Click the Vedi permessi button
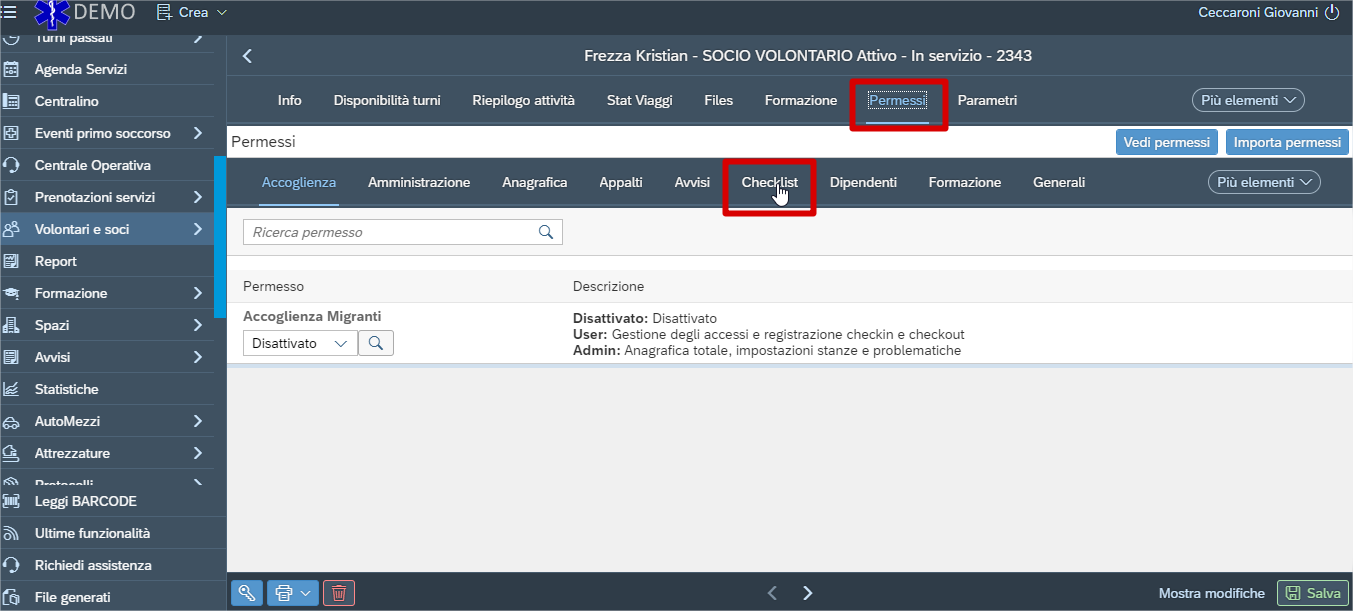The image size is (1353, 611). [x=1167, y=142]
